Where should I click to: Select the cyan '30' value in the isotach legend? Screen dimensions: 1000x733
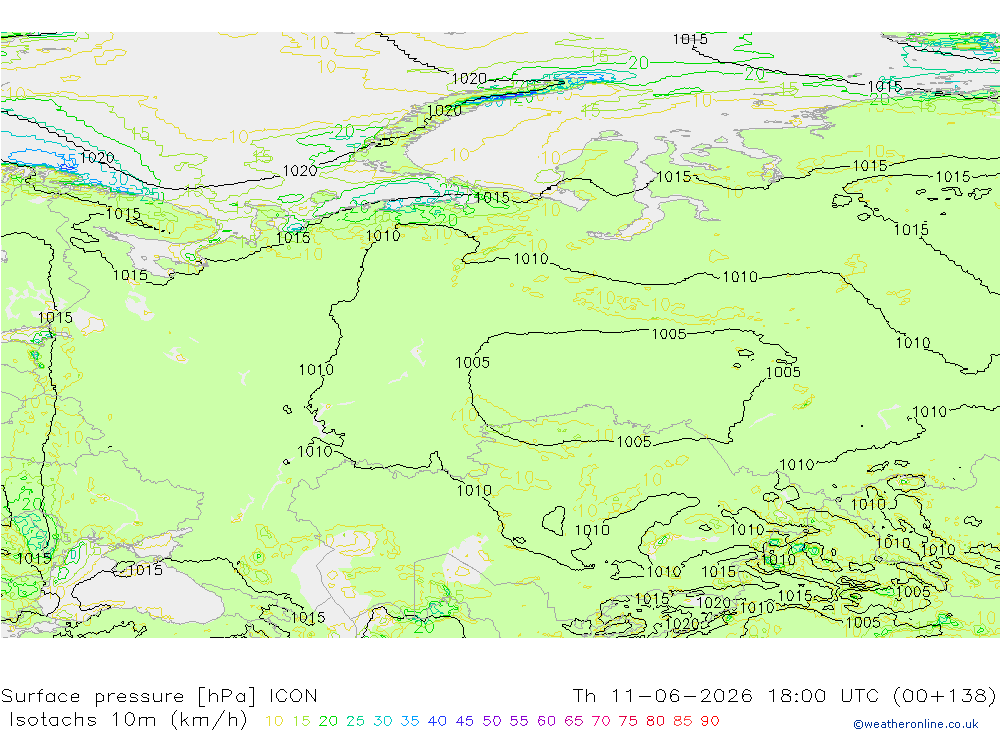383,721
